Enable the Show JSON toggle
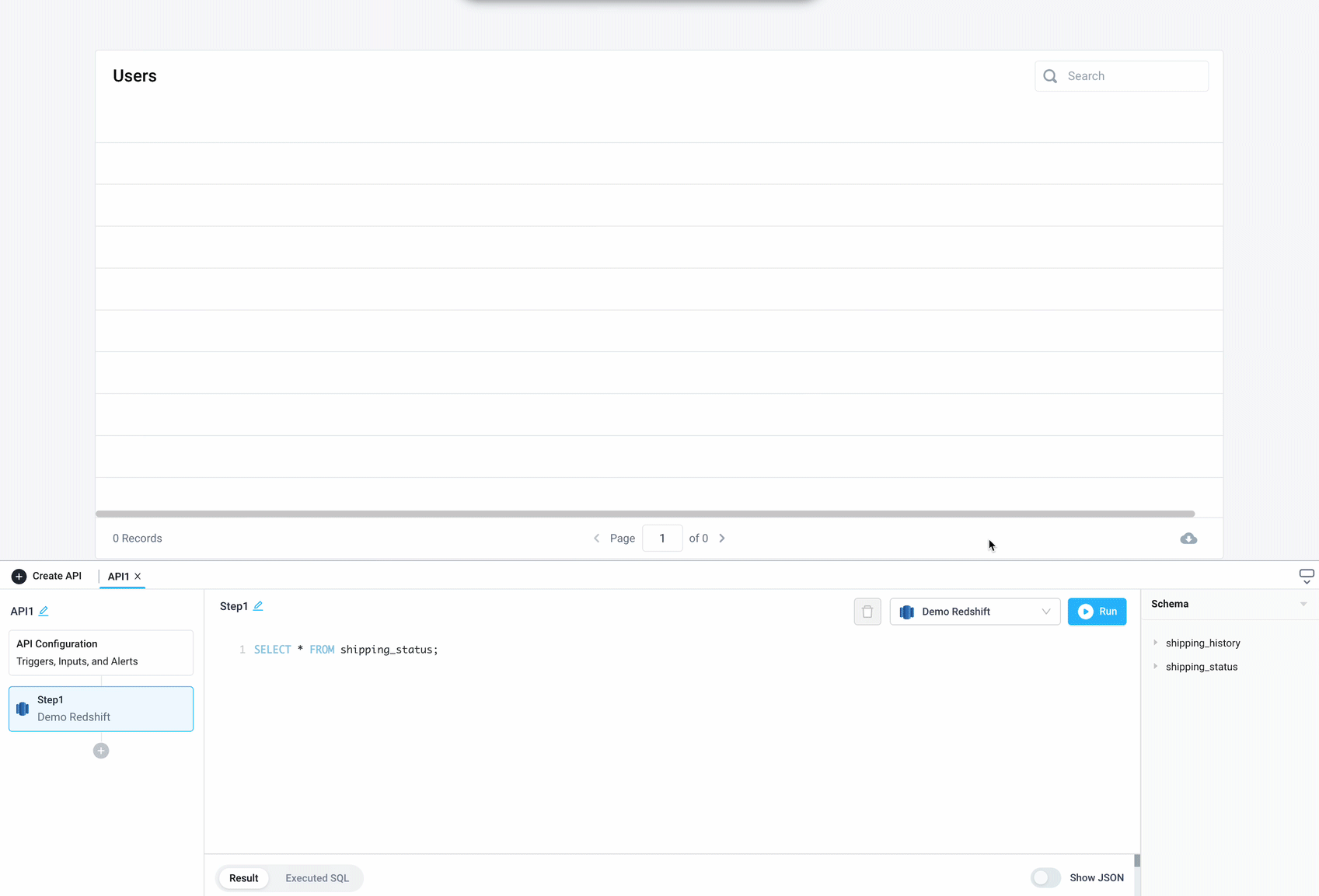1319x896 pixels. (x=1045, y=877)
